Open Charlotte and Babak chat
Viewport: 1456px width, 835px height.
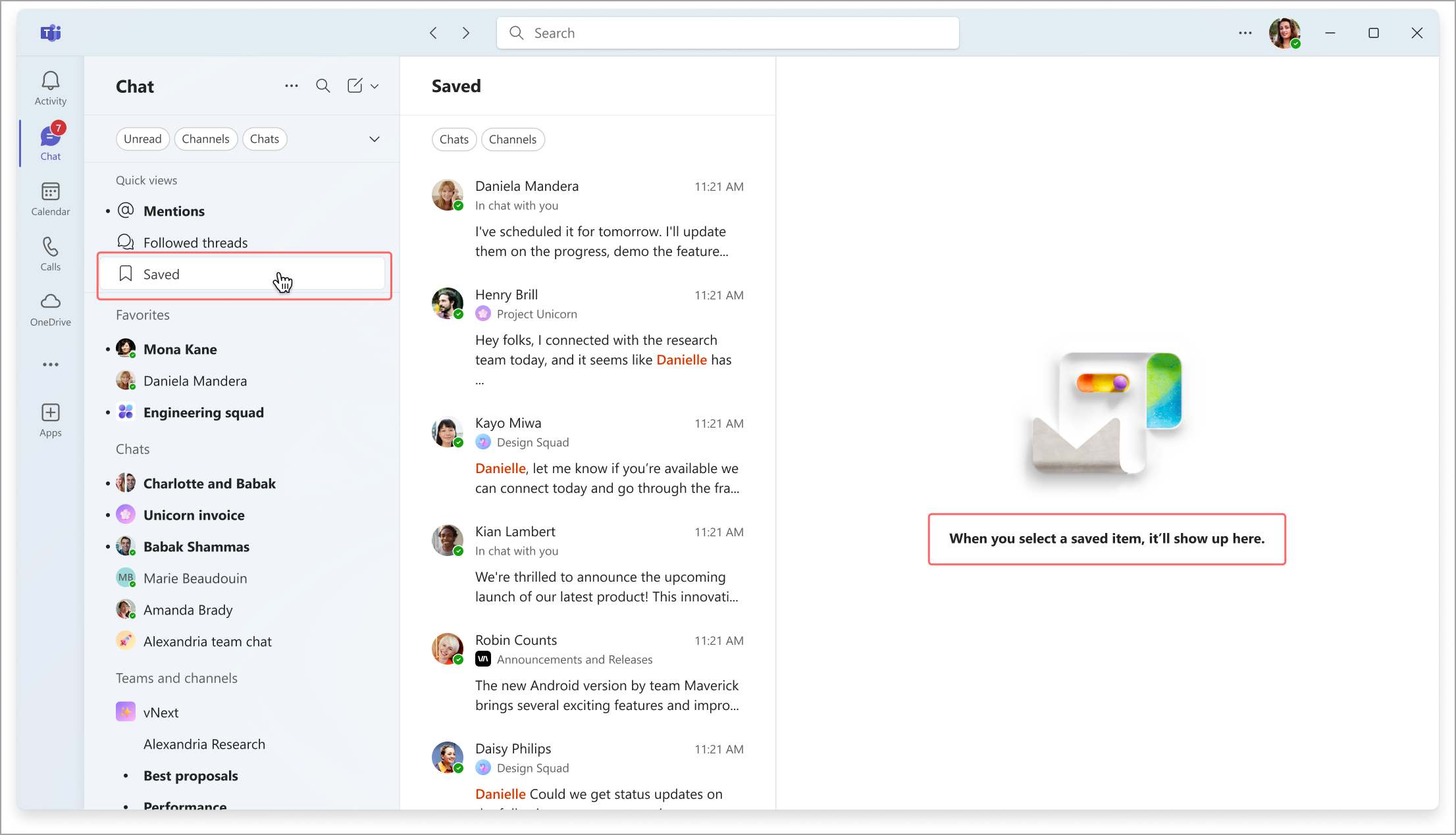[x=242, y=484]
